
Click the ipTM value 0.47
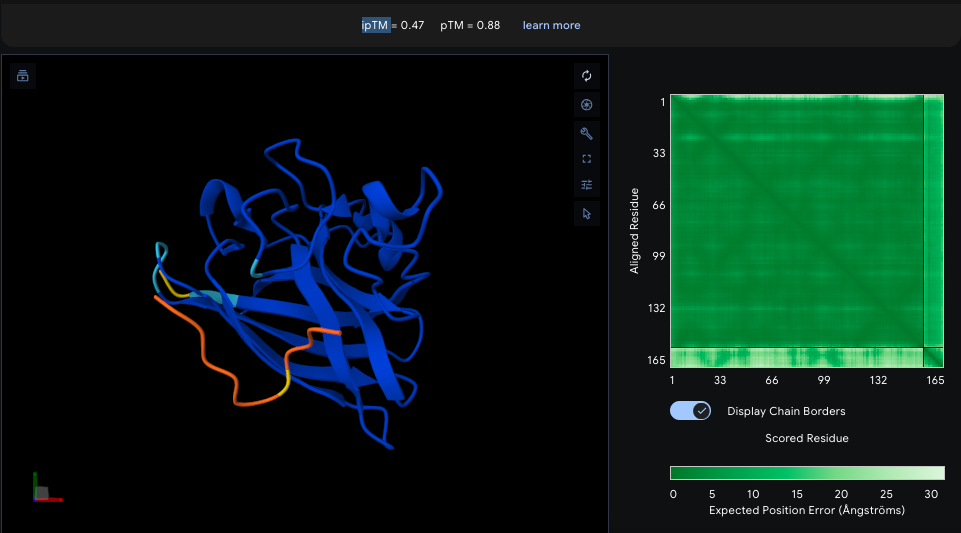(x=412, y=25)
